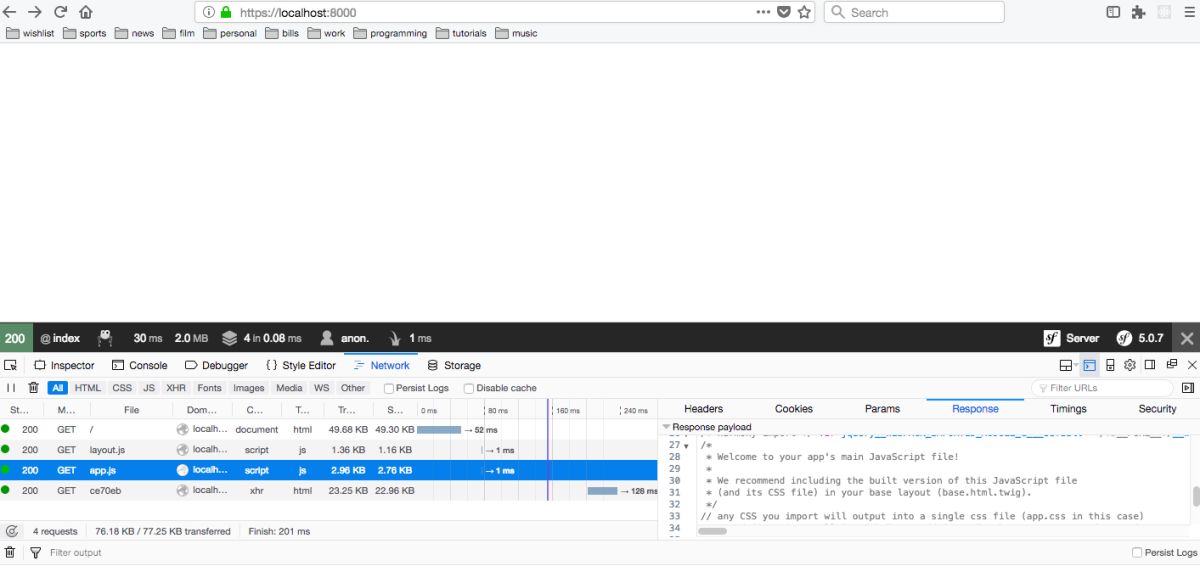The image size is (1200, 583).
Task: Show the Timings tab of request
Action: [x=1068, y=409]
